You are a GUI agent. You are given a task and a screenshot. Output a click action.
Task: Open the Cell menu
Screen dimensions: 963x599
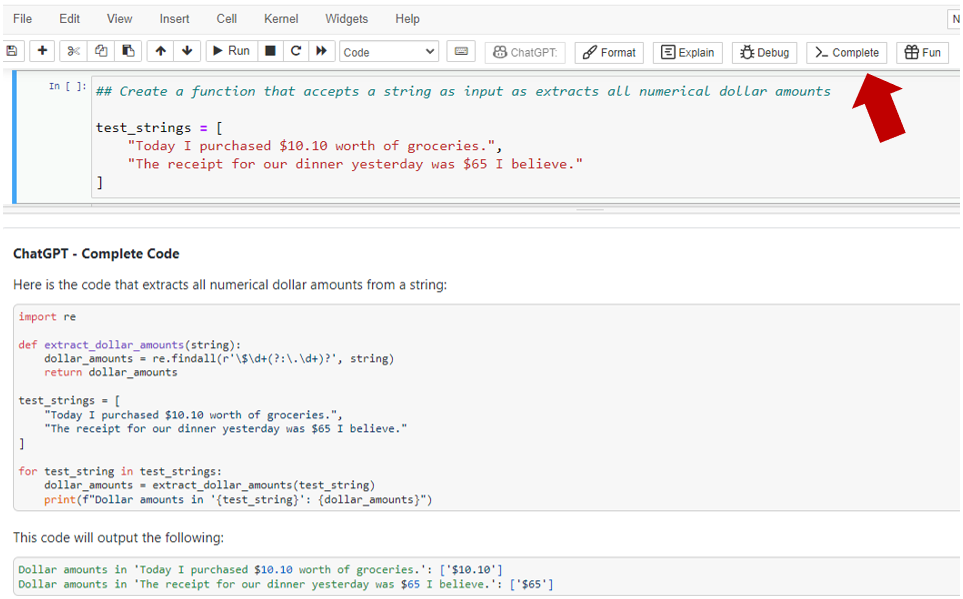227,19
